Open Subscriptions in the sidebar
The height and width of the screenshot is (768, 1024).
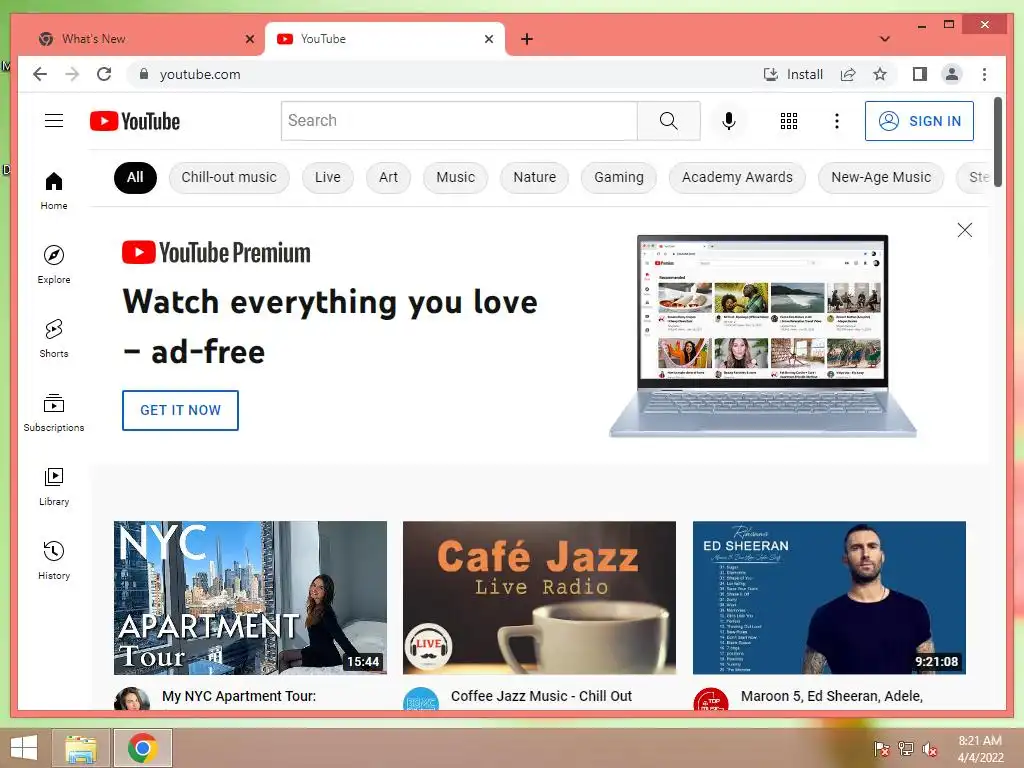[x=54, y=412]
